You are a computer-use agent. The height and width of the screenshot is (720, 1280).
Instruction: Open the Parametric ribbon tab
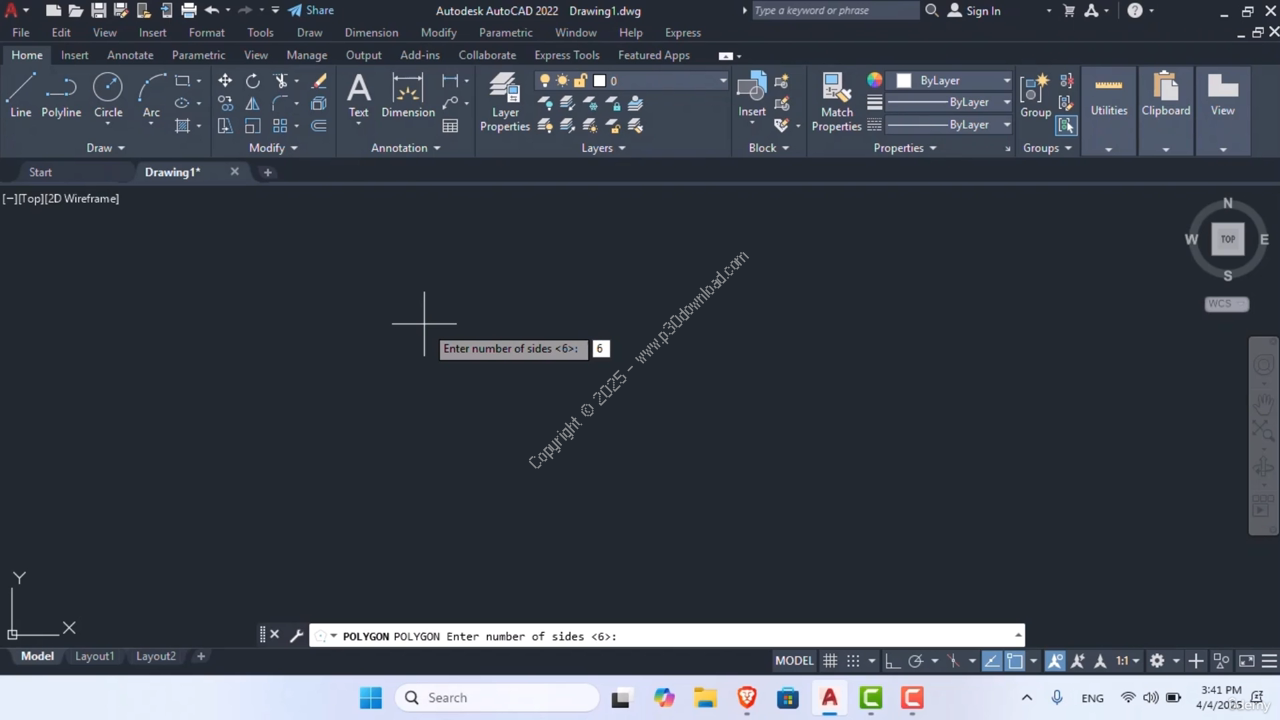pos(198,55)
